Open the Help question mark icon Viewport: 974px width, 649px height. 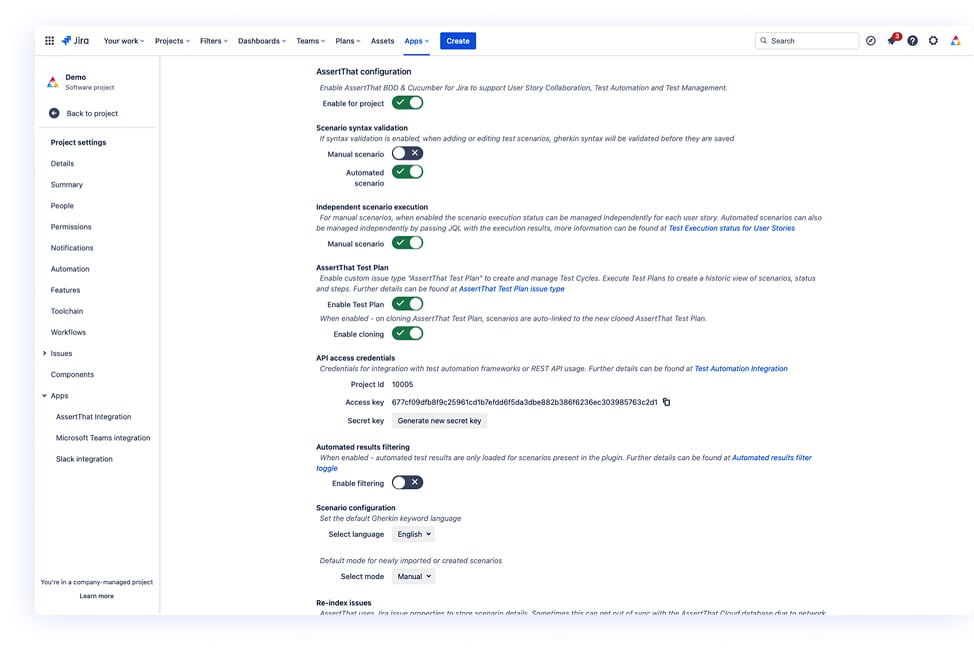(912, 40)
